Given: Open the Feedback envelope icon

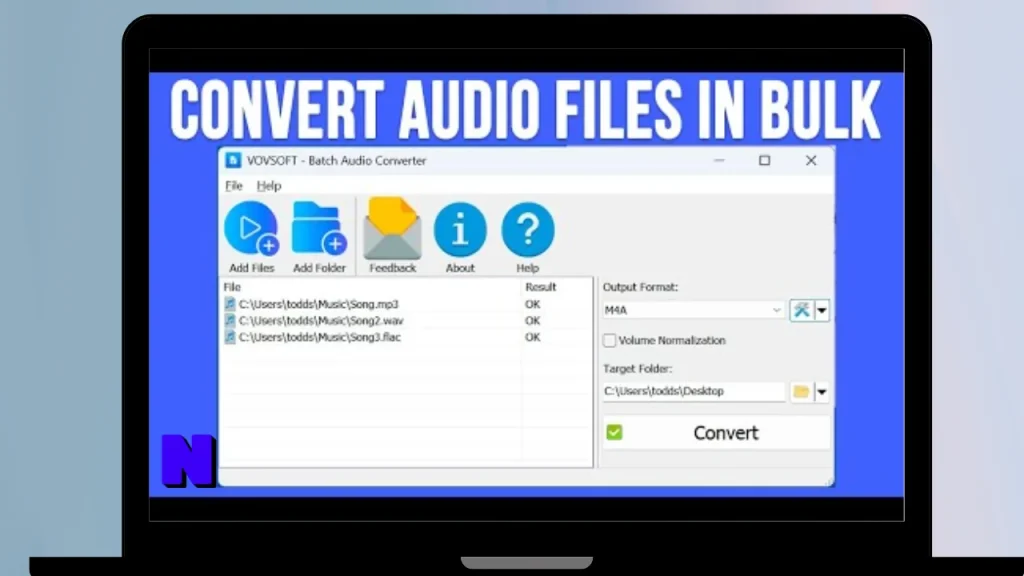Looking at the screenshot, I should click(x=392, y=229).
